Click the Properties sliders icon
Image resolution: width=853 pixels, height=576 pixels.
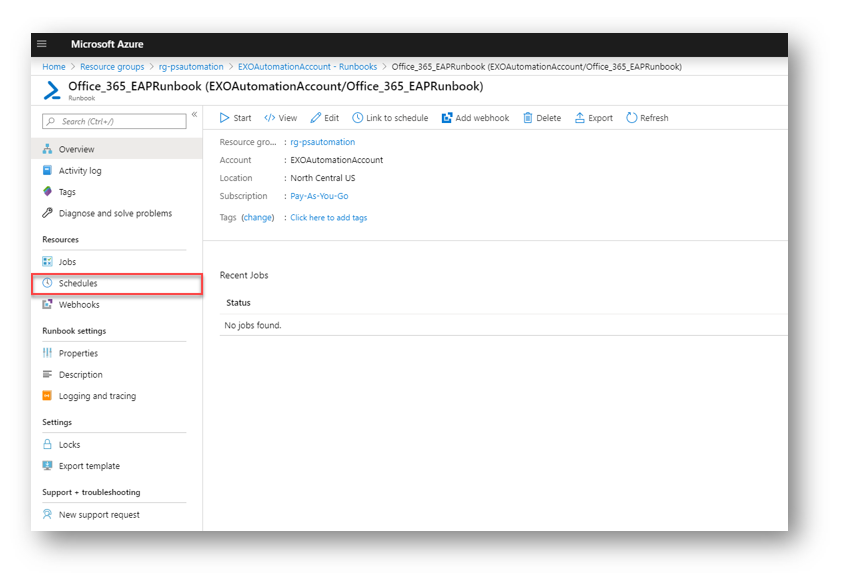47,353
